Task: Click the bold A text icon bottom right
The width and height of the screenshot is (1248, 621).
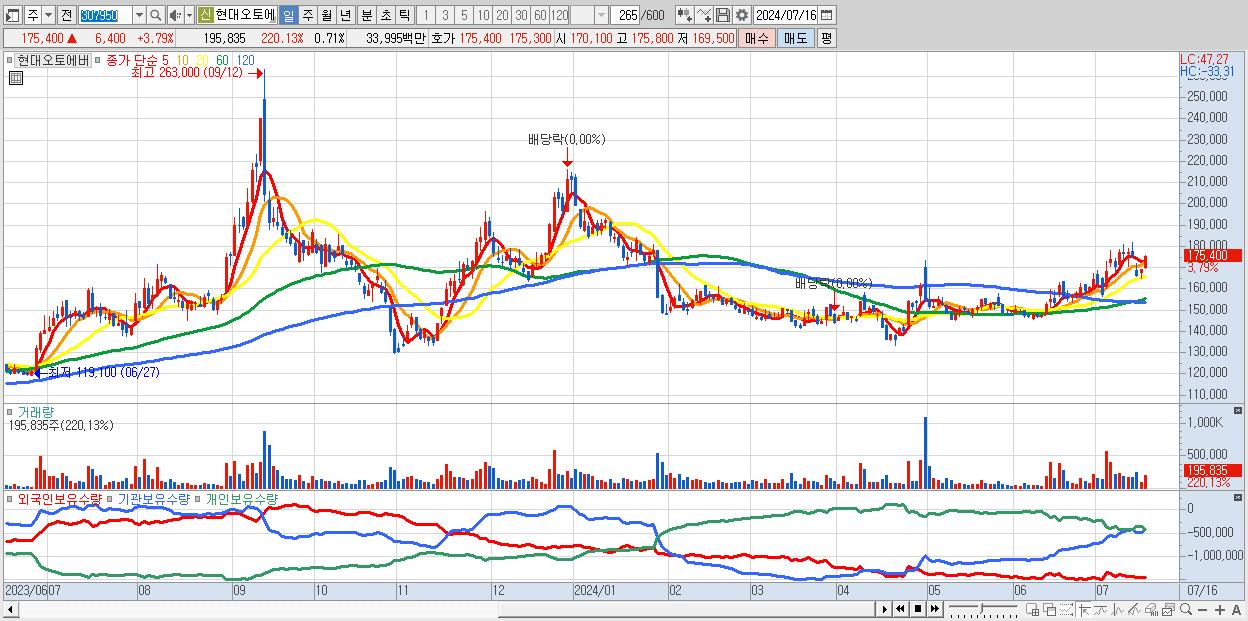Action: (x=1236, y=610)
